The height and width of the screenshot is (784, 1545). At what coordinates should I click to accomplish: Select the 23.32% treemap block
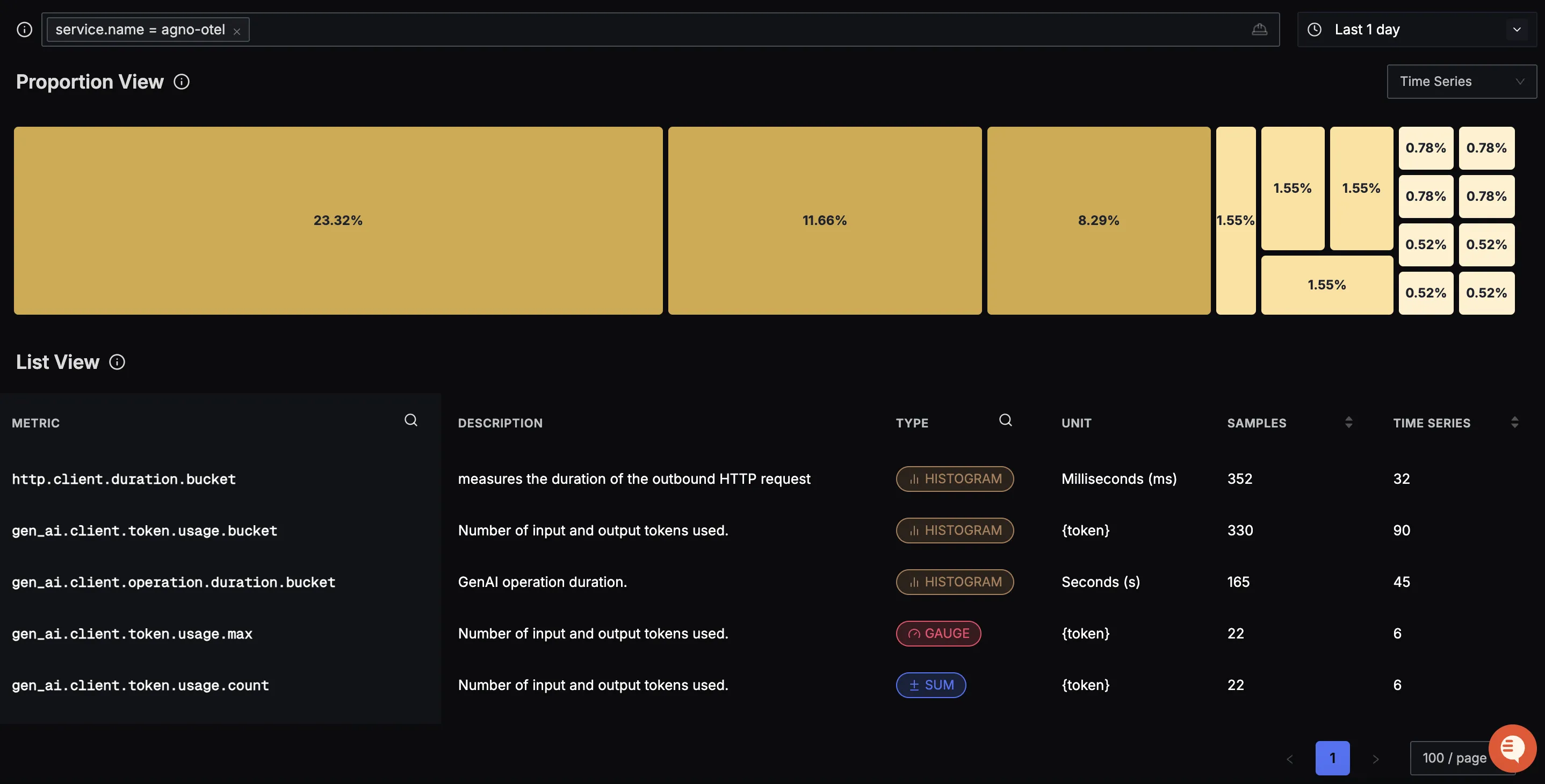338,220
